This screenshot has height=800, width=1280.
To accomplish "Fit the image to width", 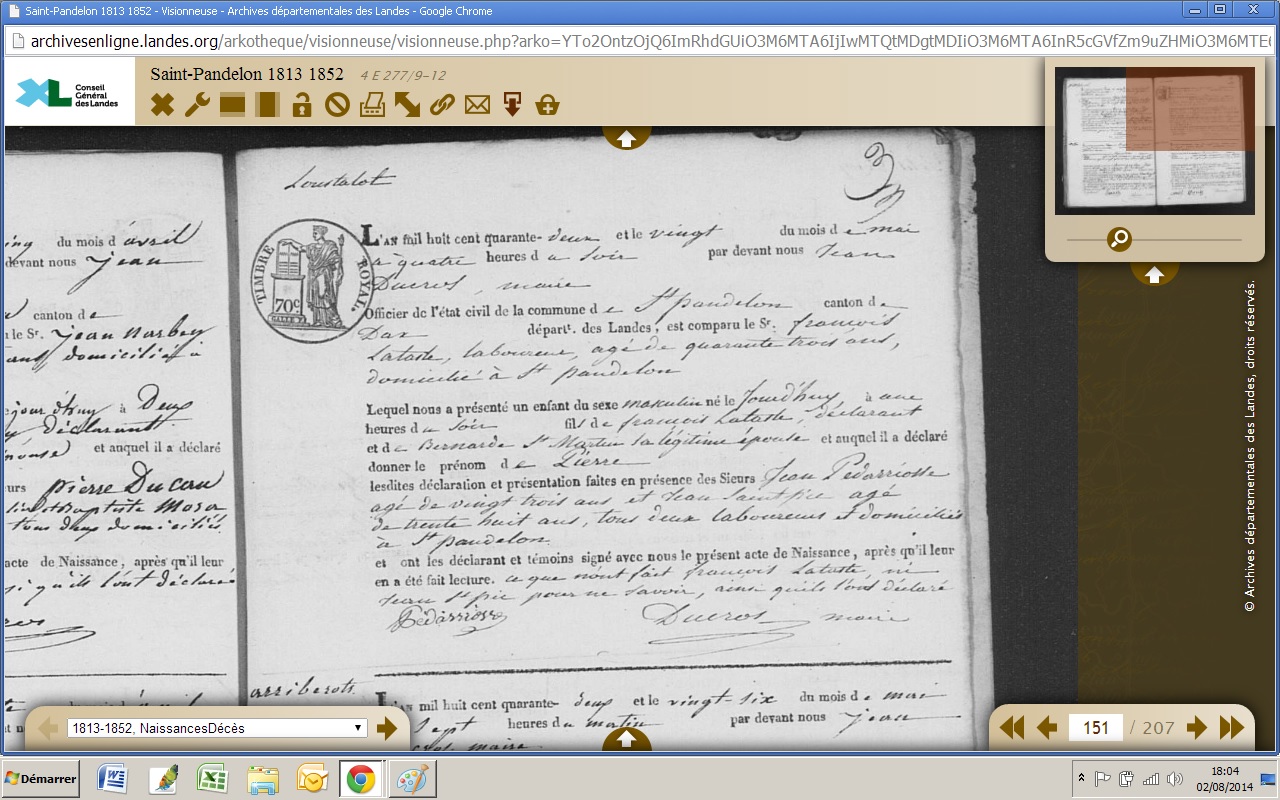I will coord(233,104).
